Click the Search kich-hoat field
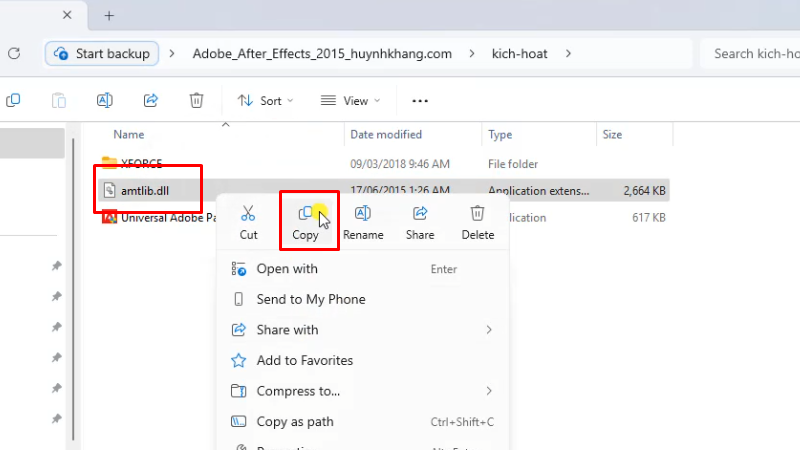 (x=750, y=54)
